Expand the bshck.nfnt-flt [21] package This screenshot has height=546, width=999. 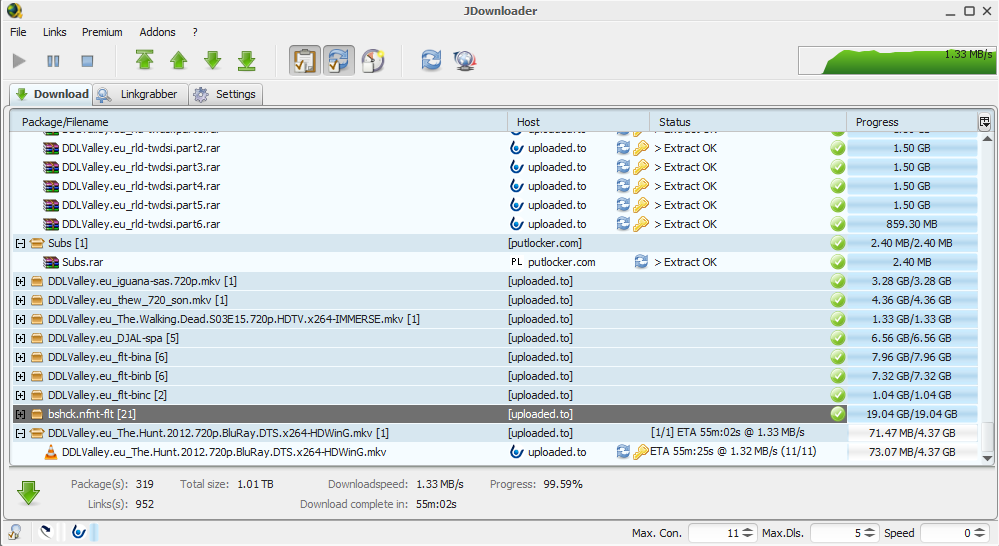20,414
